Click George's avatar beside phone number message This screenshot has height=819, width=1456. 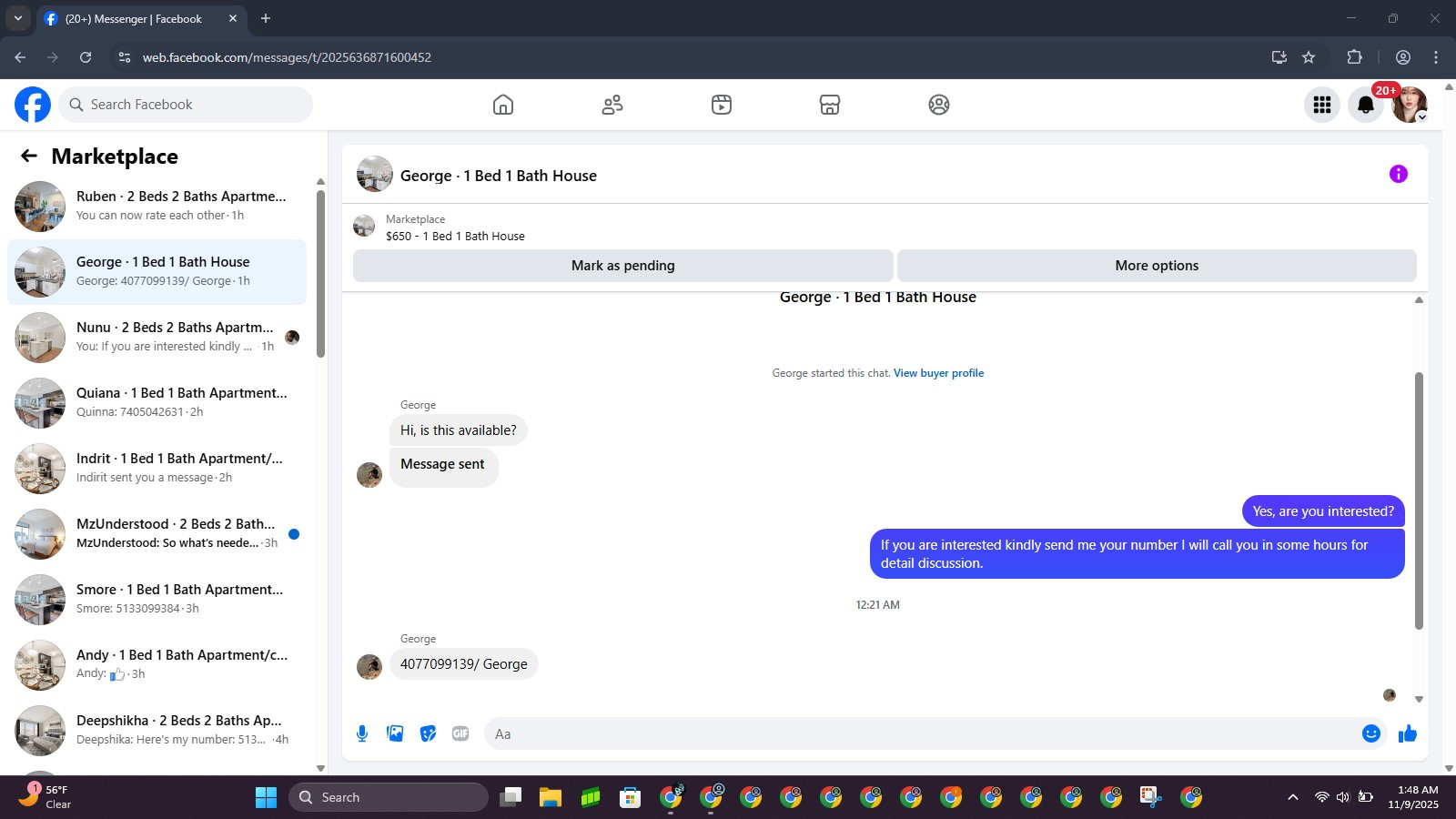pyautogui.click(x=369, y=667)
